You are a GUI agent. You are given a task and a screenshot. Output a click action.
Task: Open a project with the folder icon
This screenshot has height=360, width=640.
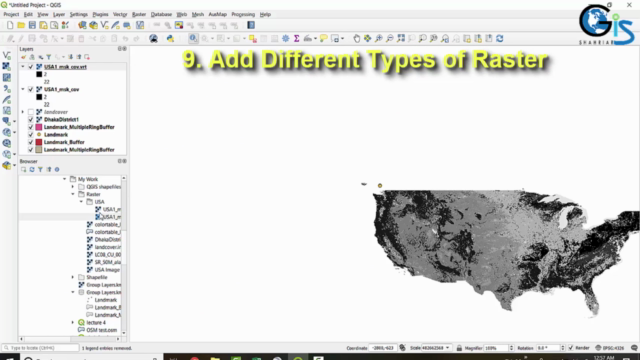tap(21, 25)
